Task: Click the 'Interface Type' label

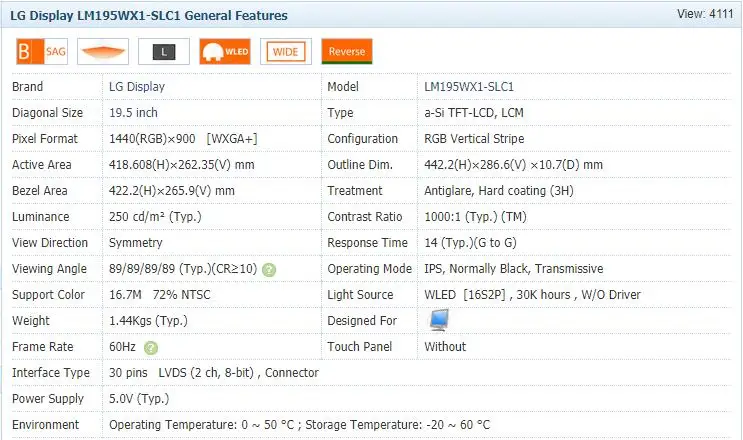Action: click(51, 373)
